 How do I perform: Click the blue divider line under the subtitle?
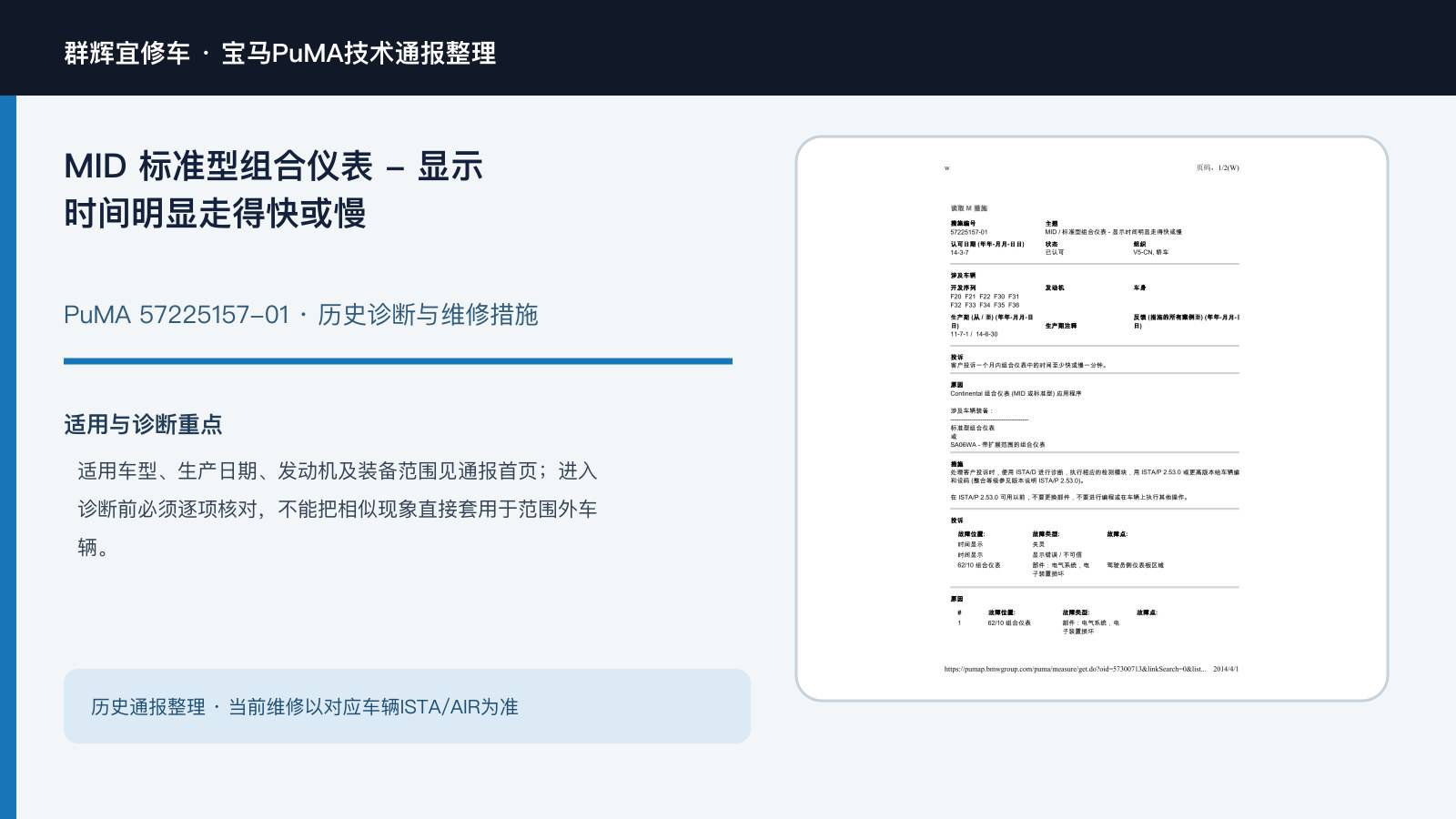(398, 361)
